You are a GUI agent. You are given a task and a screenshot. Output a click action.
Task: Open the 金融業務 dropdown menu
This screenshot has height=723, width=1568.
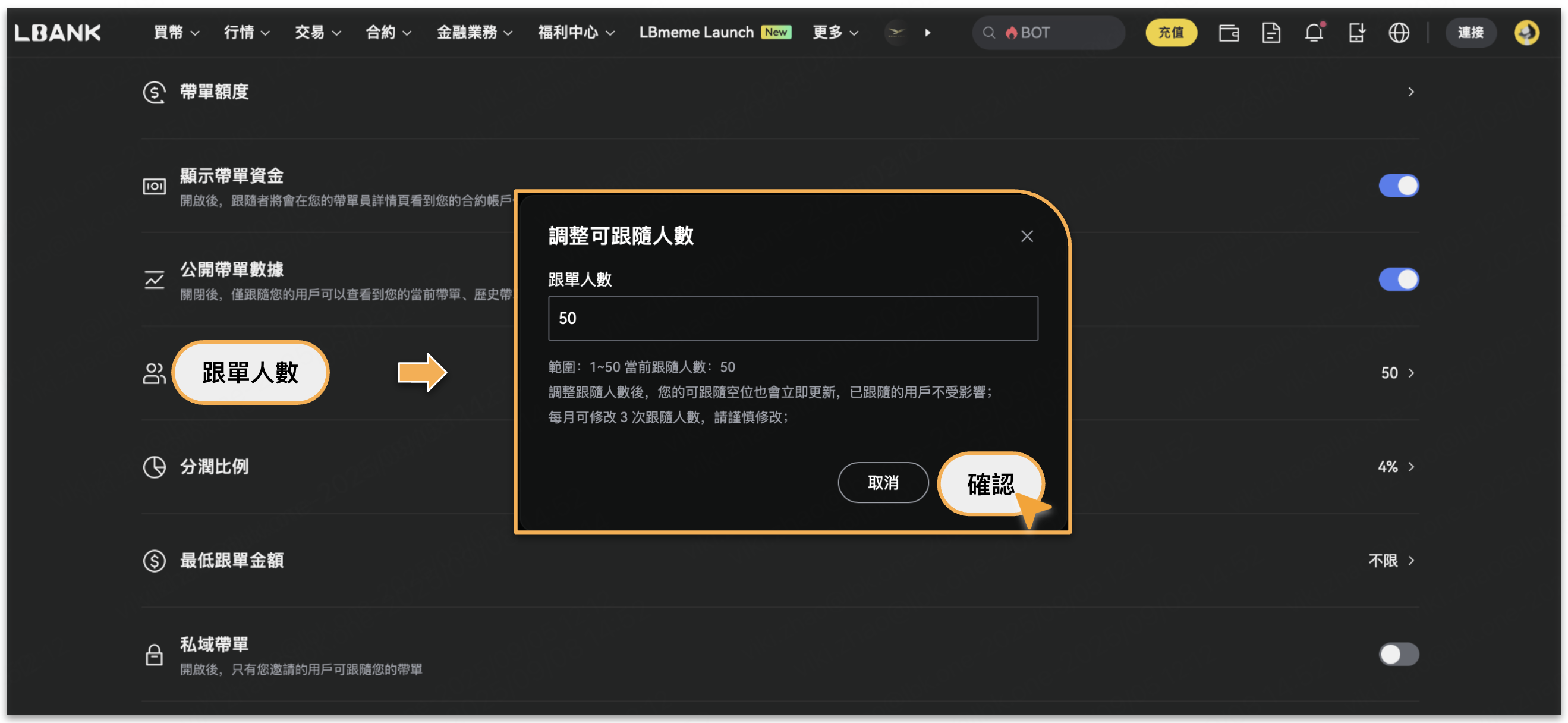474,32
